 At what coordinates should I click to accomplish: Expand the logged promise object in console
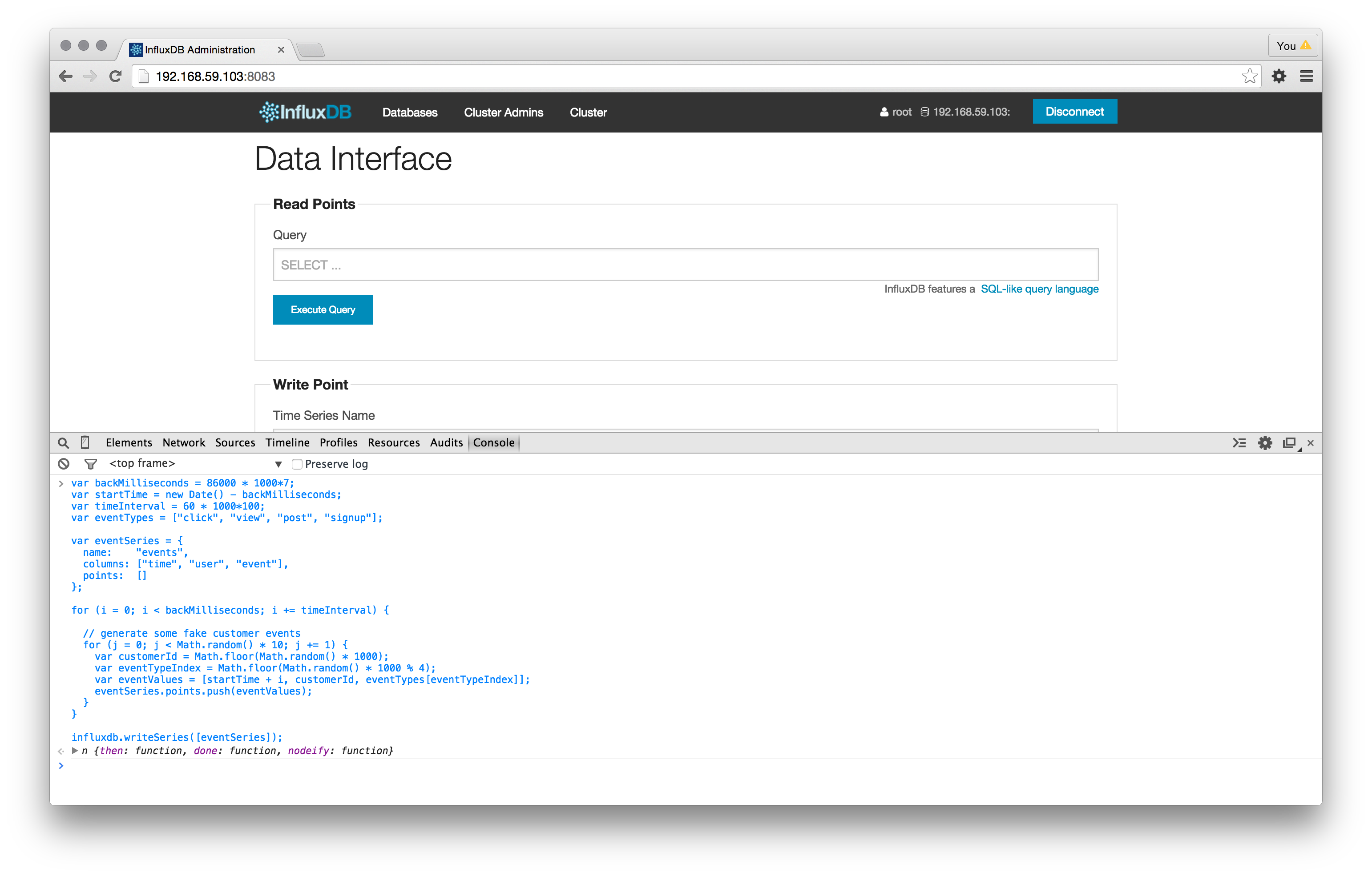75,751
